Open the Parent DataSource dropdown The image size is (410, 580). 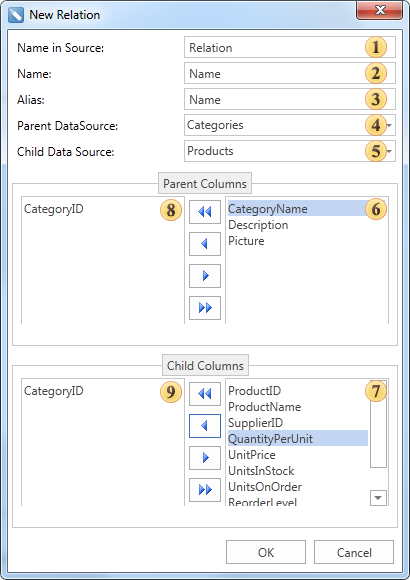point(389,125)
